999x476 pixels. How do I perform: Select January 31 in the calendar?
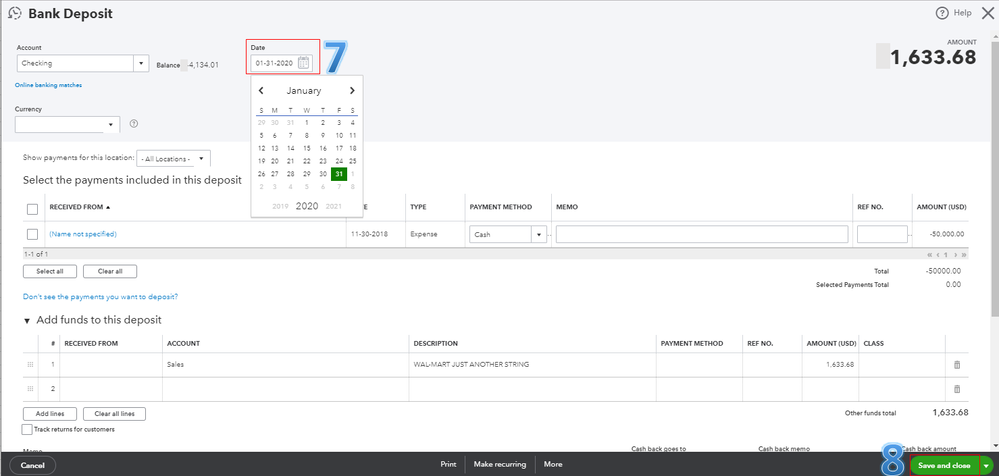click(339, 174)
